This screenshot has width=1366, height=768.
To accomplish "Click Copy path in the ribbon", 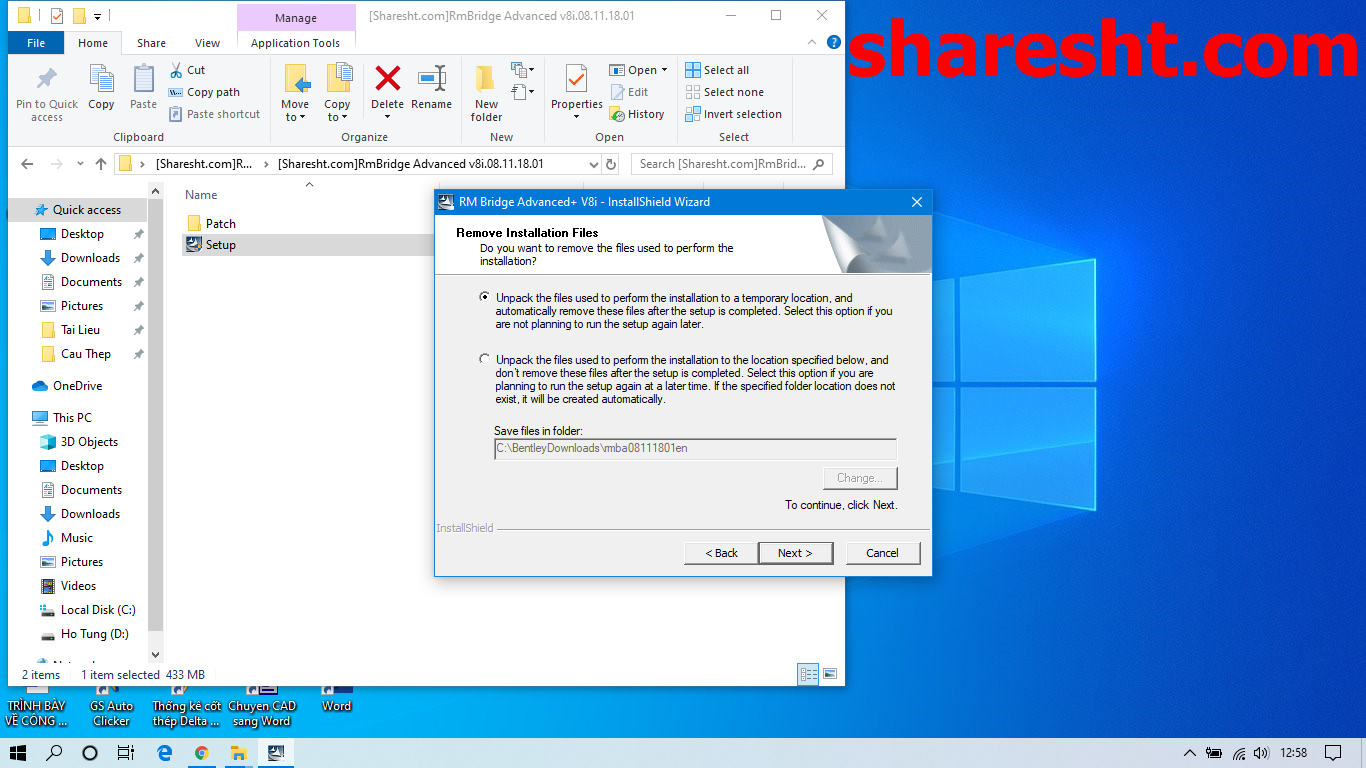I will tap(204, 92).
